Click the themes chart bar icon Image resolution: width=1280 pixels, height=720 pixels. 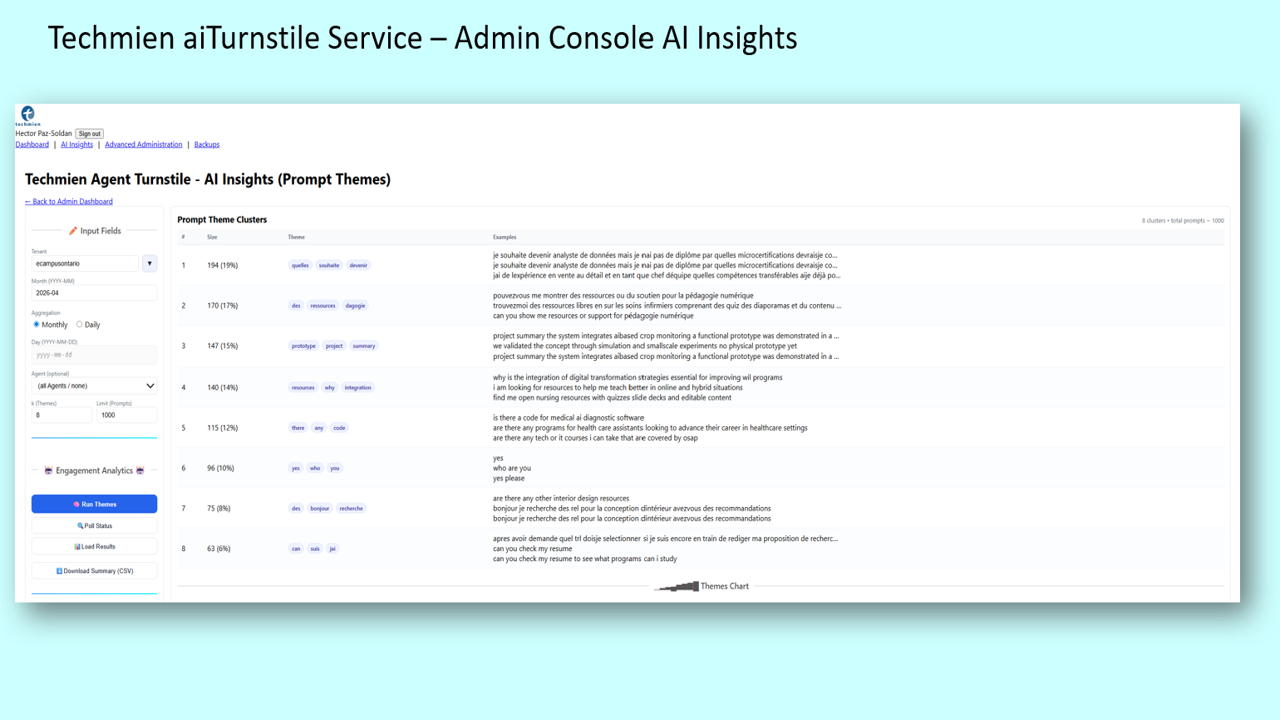(677, 587)
